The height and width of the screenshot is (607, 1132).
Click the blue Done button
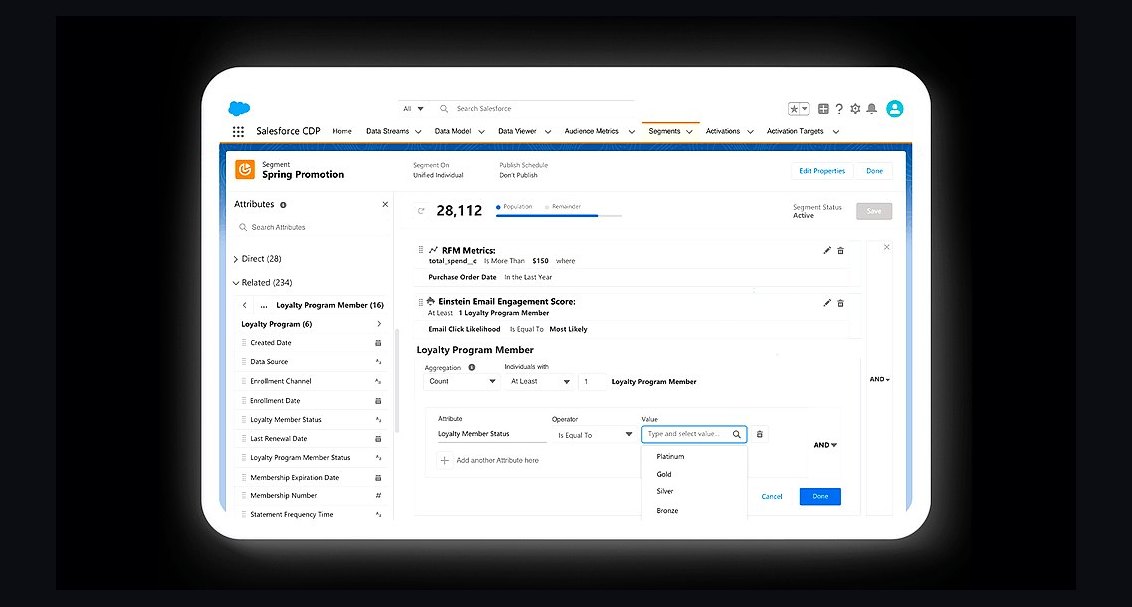tap(820, 497)
